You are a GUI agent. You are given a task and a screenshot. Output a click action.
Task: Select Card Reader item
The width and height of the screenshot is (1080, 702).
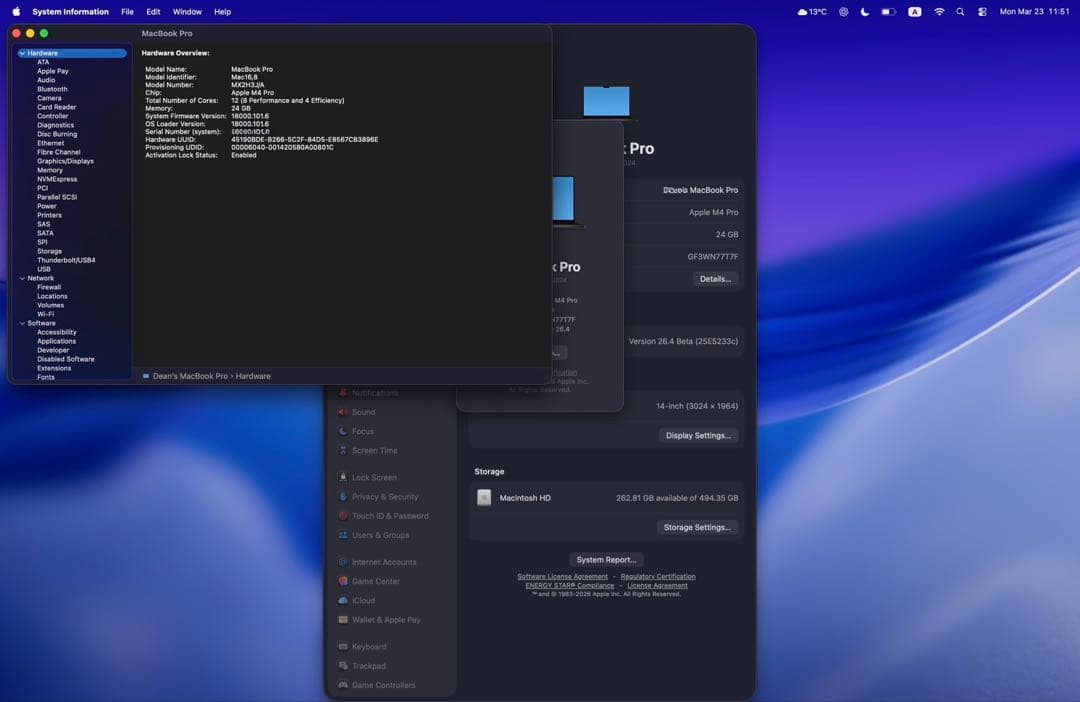tap(56, 107)
